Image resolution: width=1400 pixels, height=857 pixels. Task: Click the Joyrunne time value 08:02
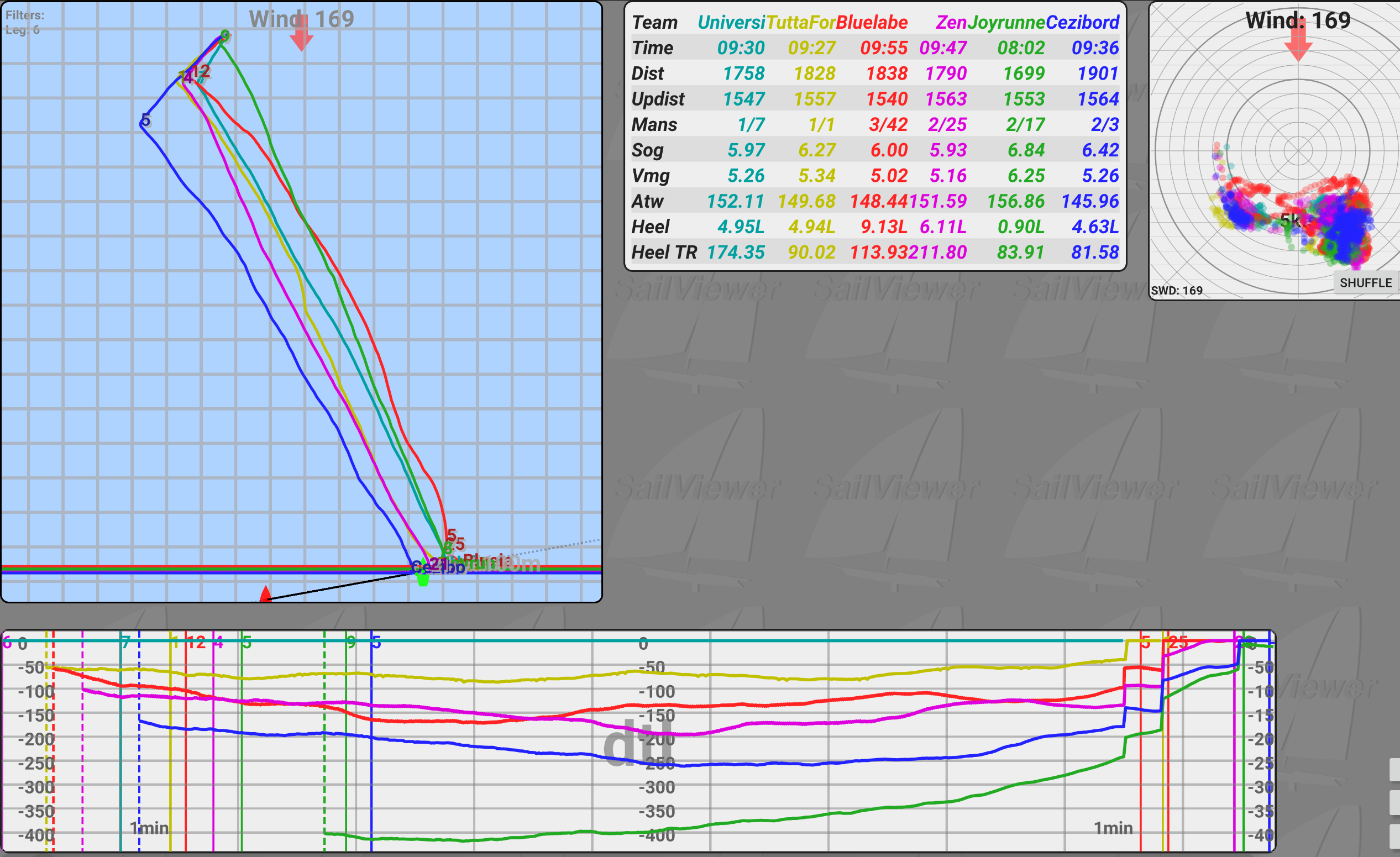(1020, 48)
